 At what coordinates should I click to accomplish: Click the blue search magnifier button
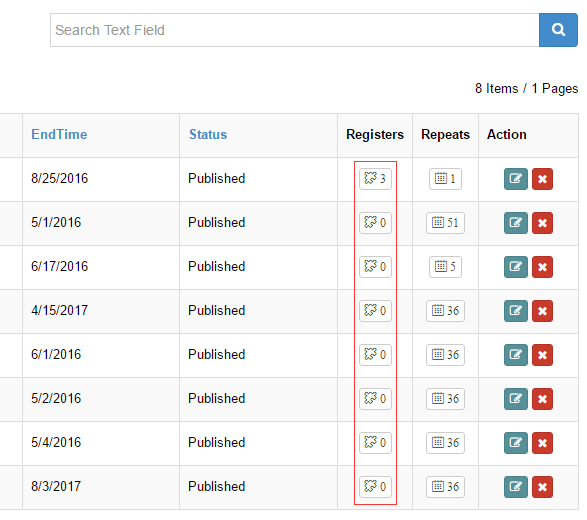[558, 30]
